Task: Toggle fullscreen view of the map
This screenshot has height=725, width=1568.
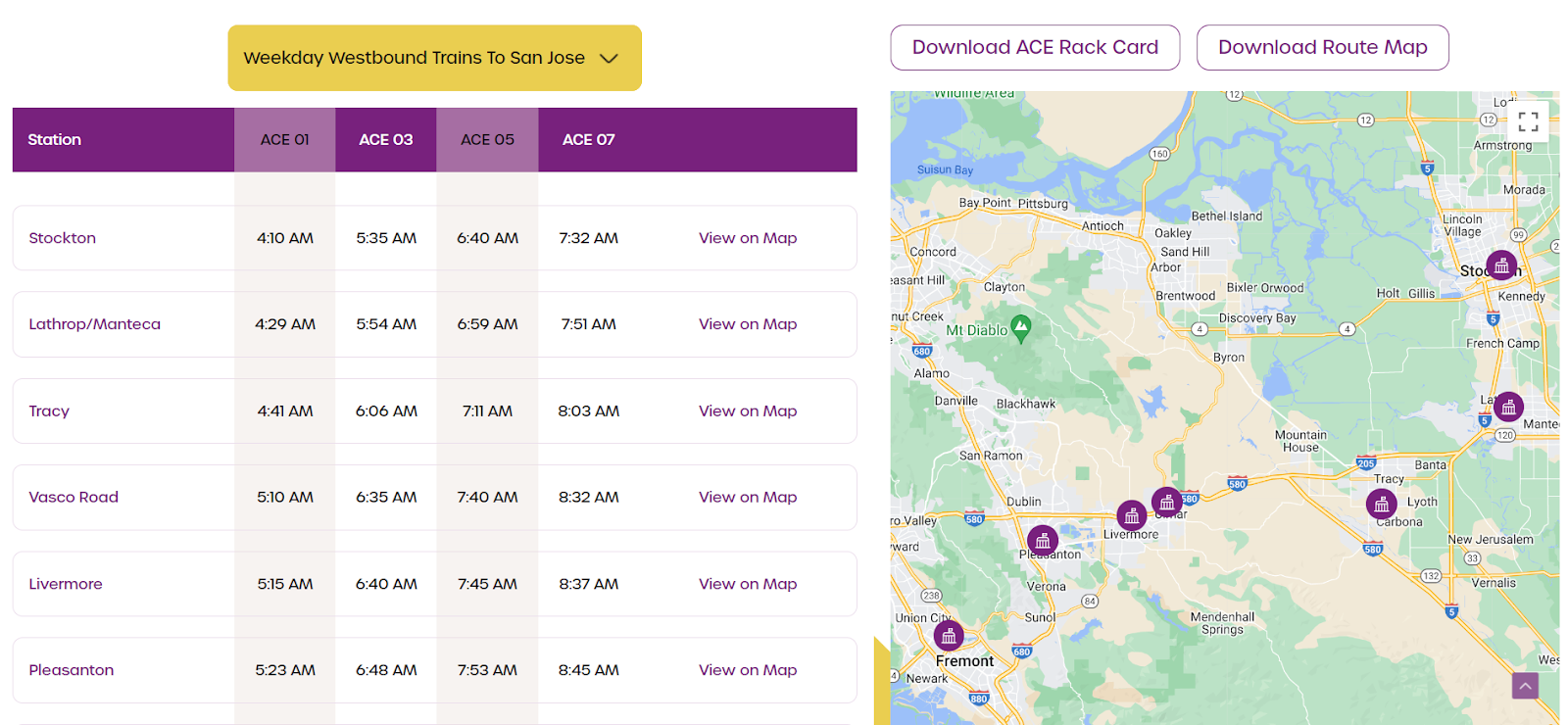Action: click(1528, 121)
